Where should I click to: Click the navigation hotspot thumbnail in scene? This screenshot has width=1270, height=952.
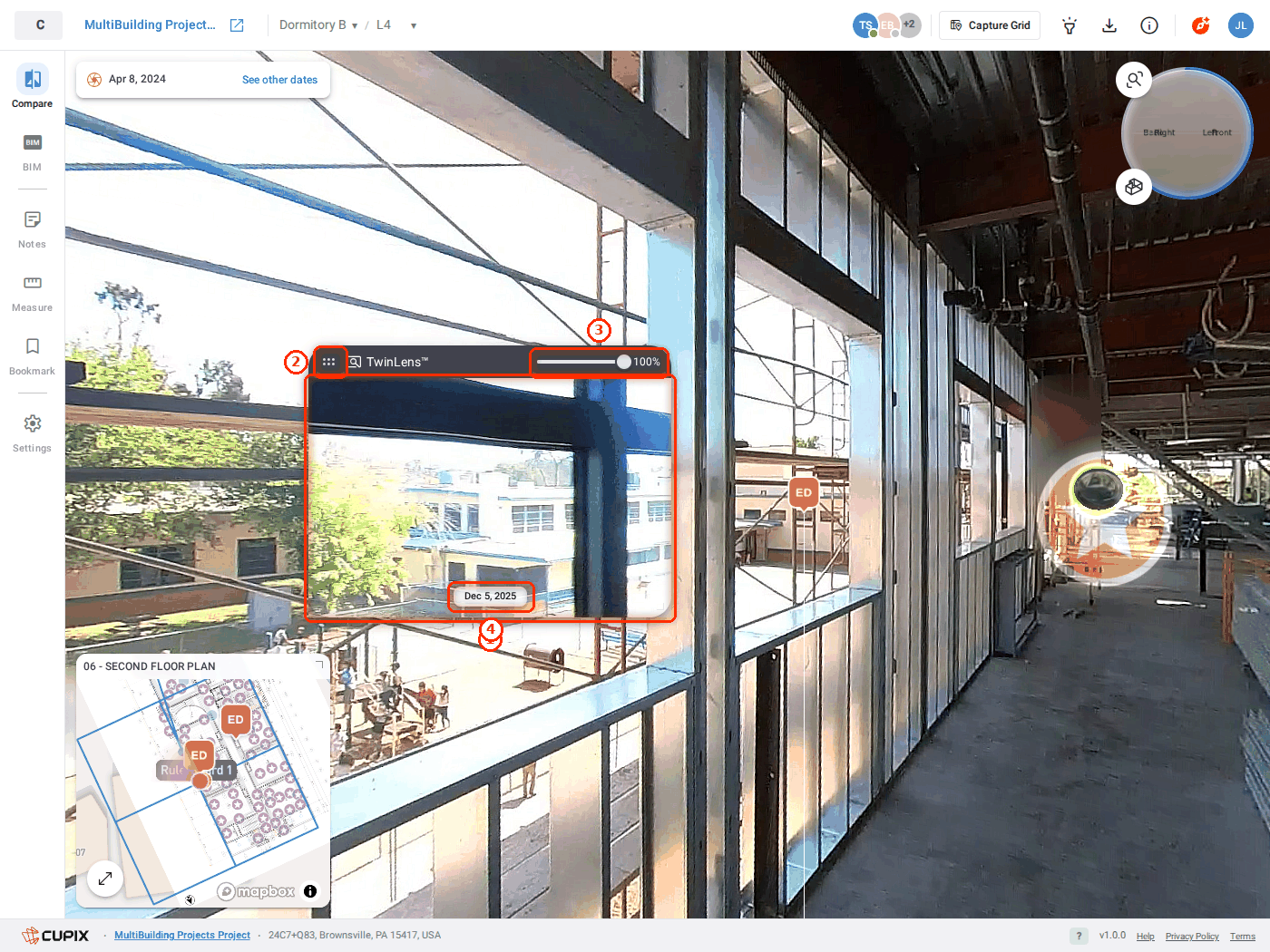pos(1098,489)
